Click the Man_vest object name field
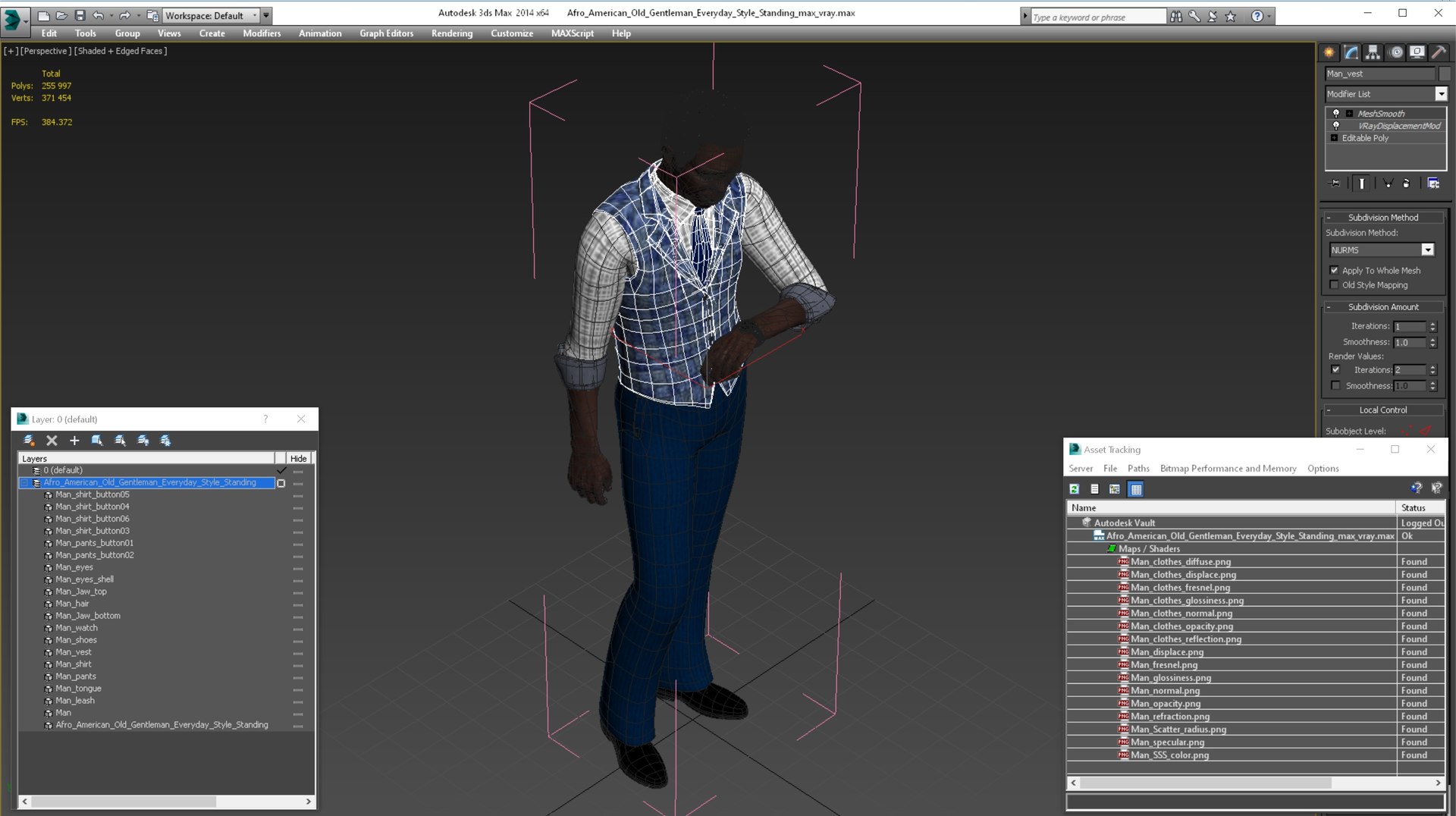Viewport: 1456px width, 816px height. point(1380,74)
